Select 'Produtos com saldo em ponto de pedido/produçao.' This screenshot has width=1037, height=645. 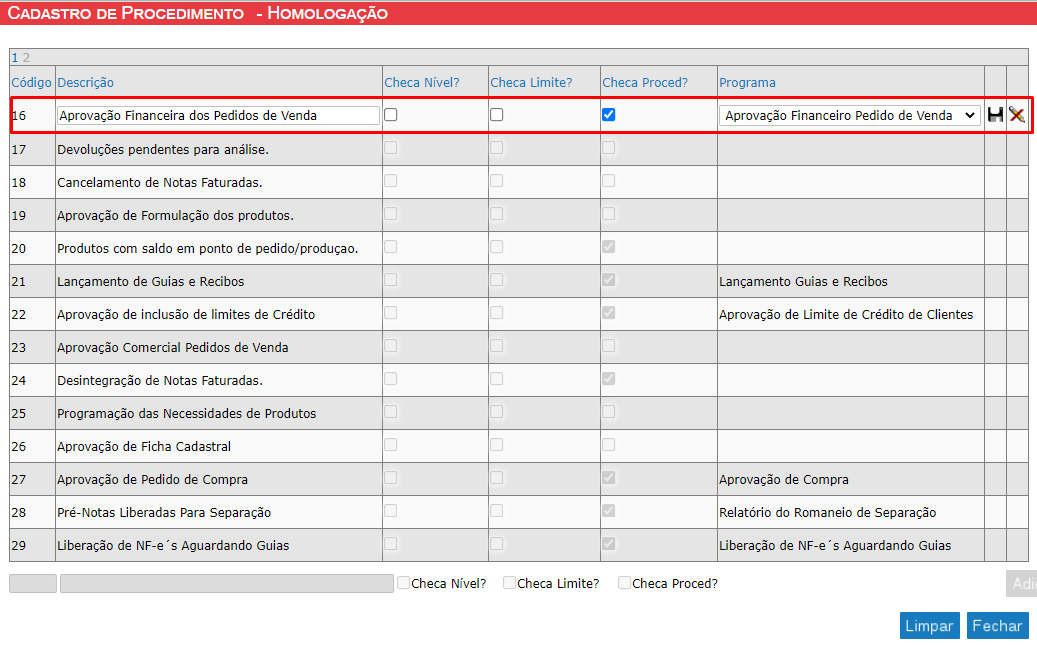tap(208, 249)
